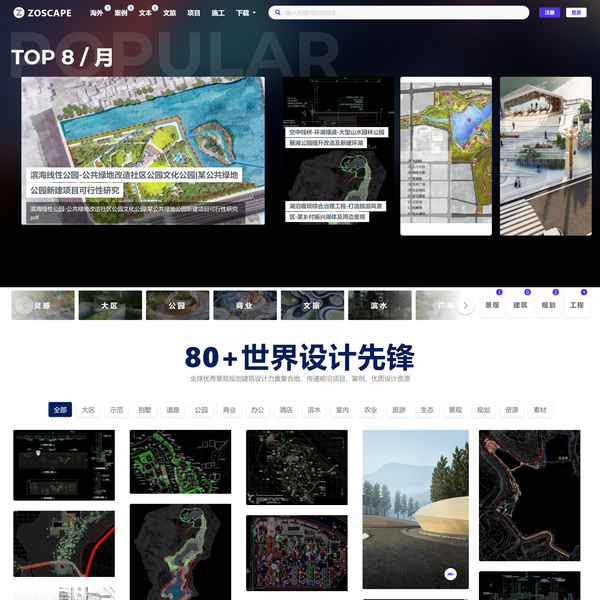The height and width of the screenshot is (600, 600).
Task: Open the aerial plaza rendering thumbnail
Action: coord(546,156)
